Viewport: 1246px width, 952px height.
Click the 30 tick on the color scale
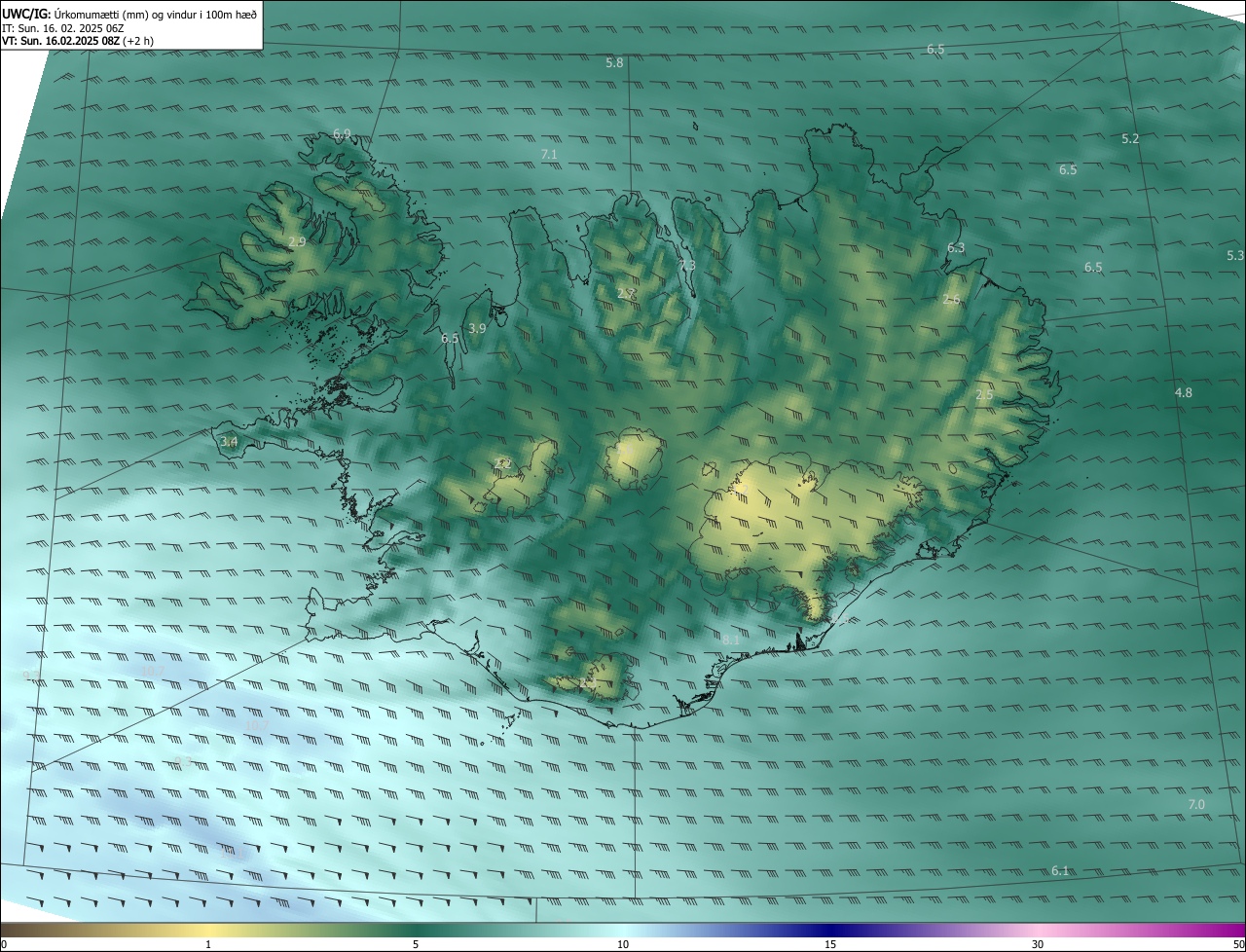tap(1038, 945)
